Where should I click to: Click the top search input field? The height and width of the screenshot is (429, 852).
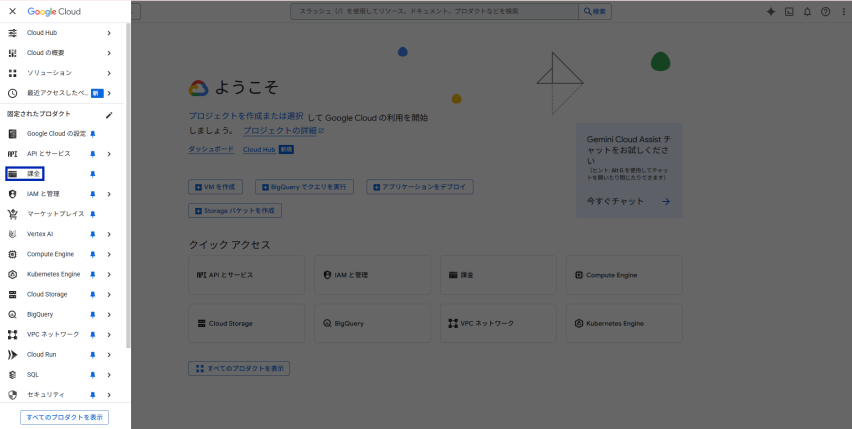[435, 11]
